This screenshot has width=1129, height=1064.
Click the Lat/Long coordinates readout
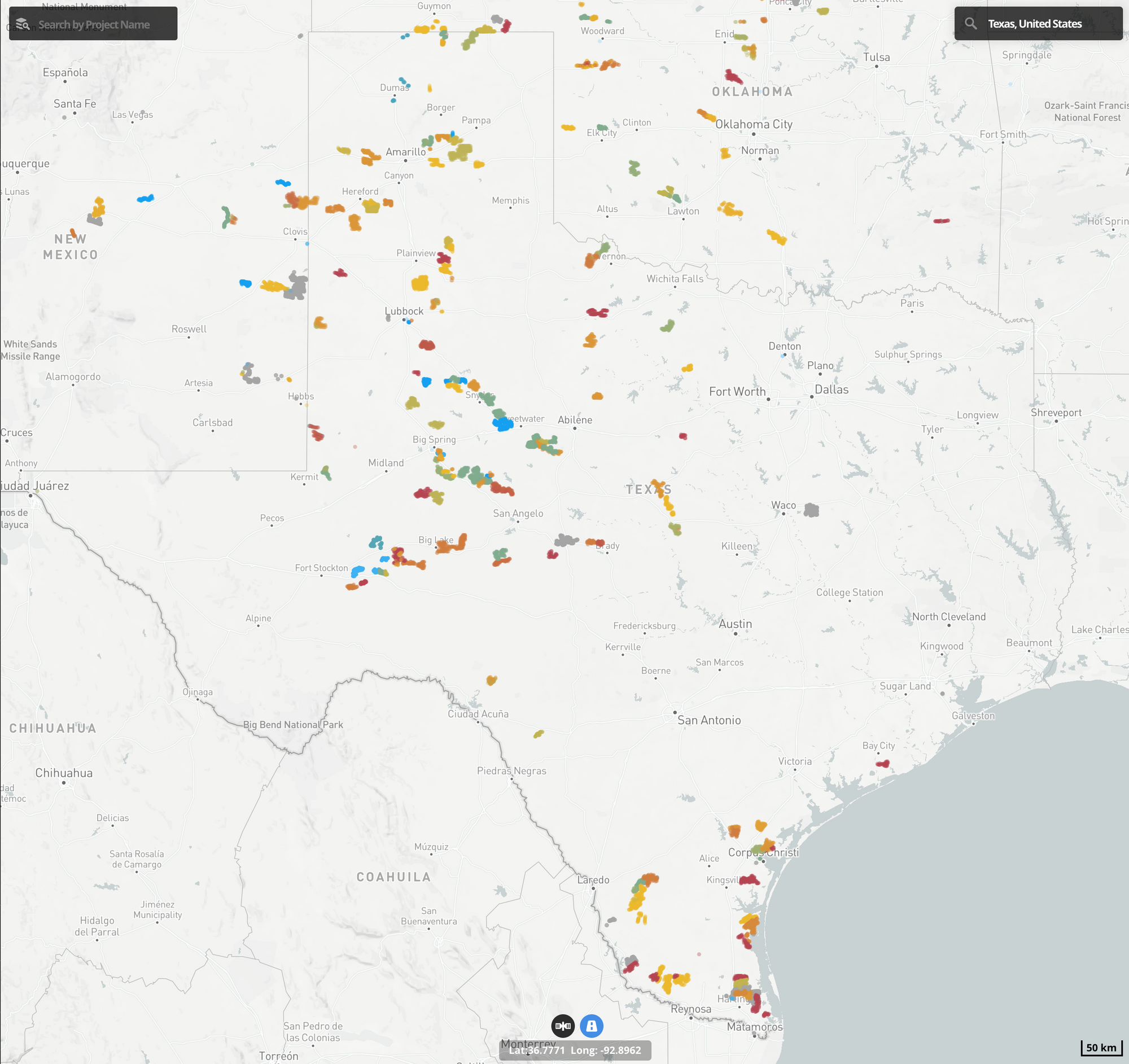click(574, 1050)
